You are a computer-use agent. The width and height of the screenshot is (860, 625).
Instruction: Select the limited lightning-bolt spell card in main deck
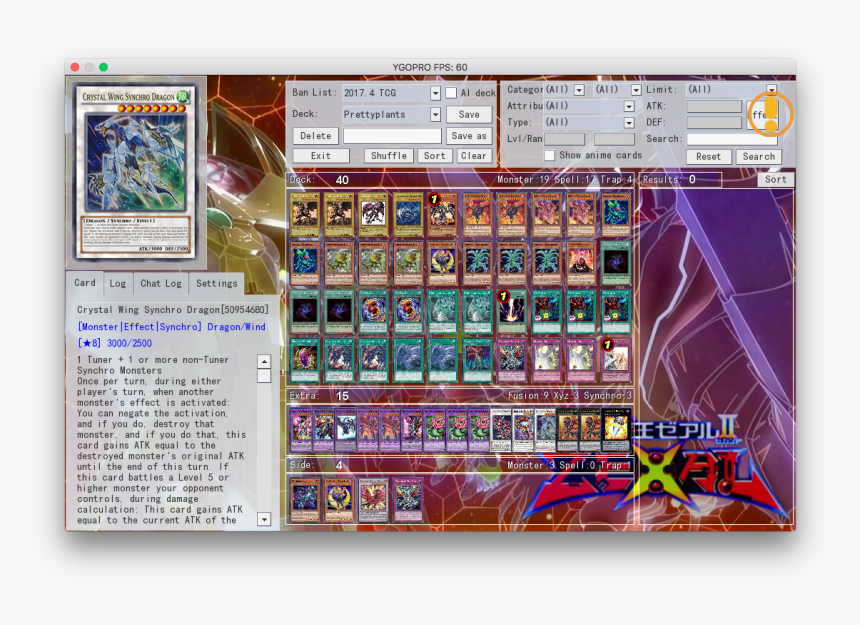511,311
